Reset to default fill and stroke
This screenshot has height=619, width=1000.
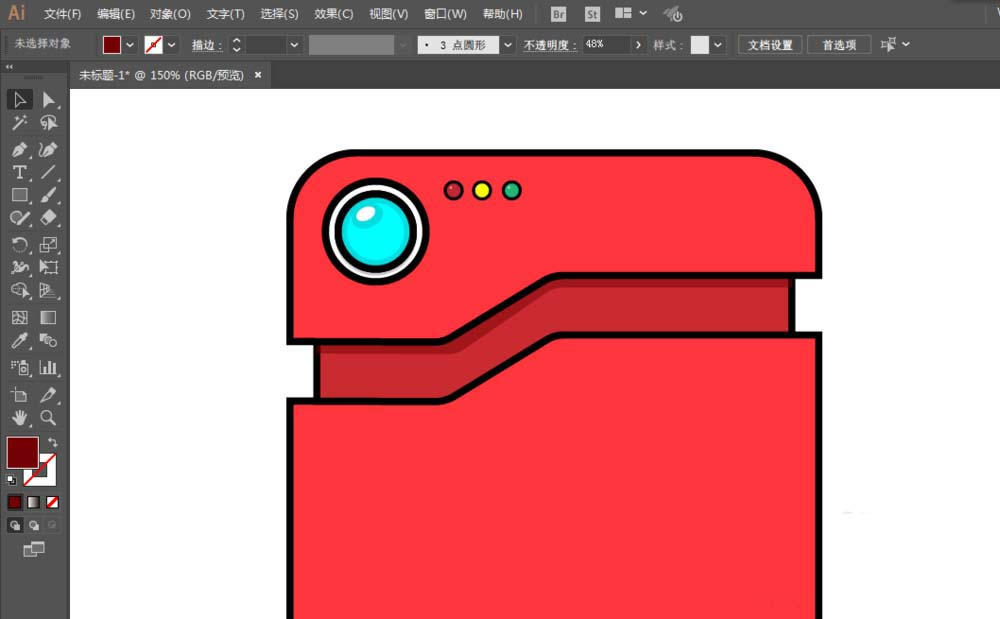pyautogui.click(x=11, y=479)
